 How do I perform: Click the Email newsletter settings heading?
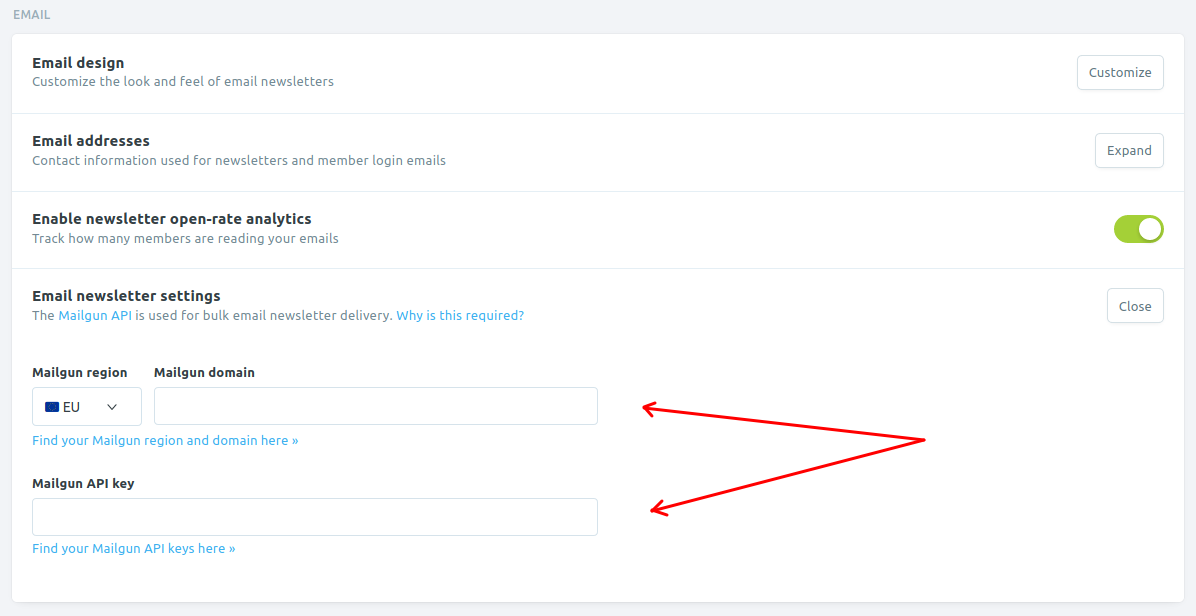point(127,295)
